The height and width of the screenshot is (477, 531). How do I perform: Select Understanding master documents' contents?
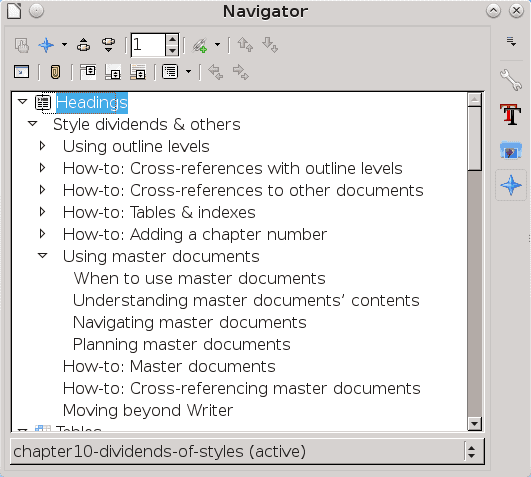246,301
